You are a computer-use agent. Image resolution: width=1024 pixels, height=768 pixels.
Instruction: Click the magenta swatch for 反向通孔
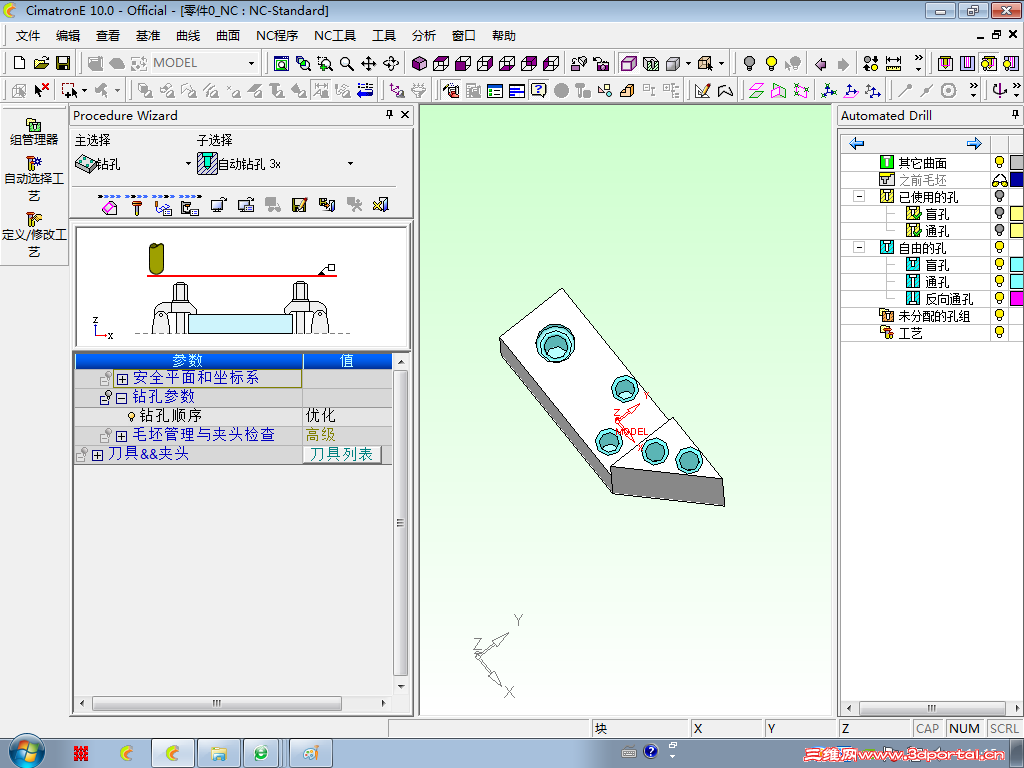[1017, 298]
